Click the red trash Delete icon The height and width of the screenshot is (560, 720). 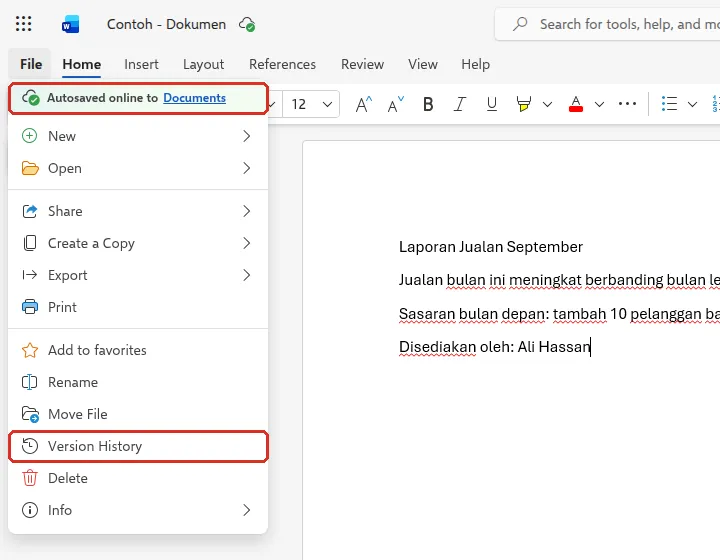point(30,478)
